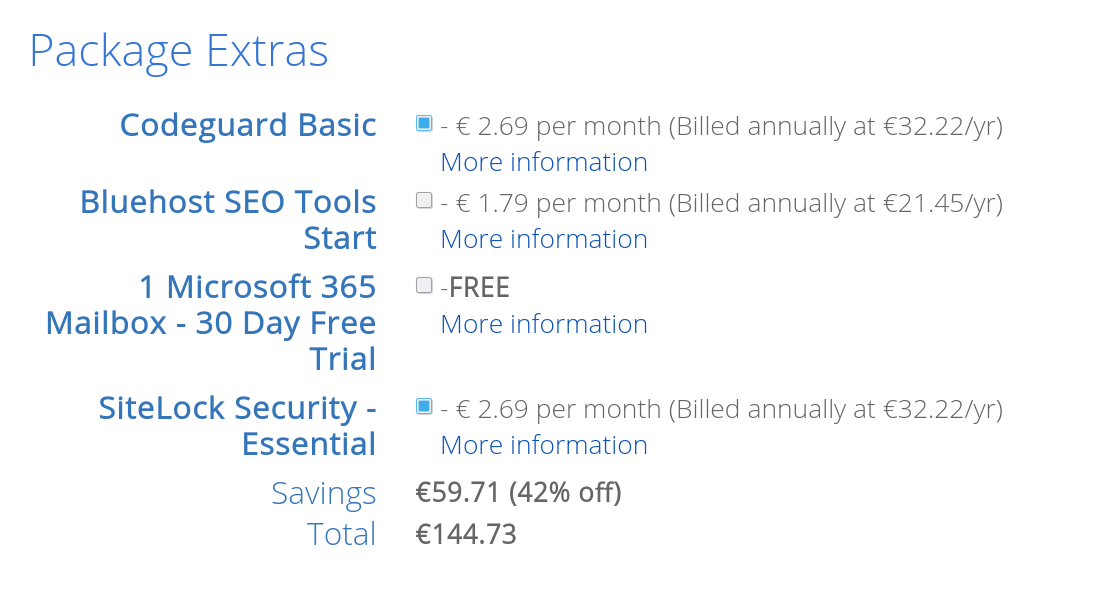Click the SiteLock €2.69 per month price text
The width and height of the screenshot is (1109, 593).
(559, 409)
